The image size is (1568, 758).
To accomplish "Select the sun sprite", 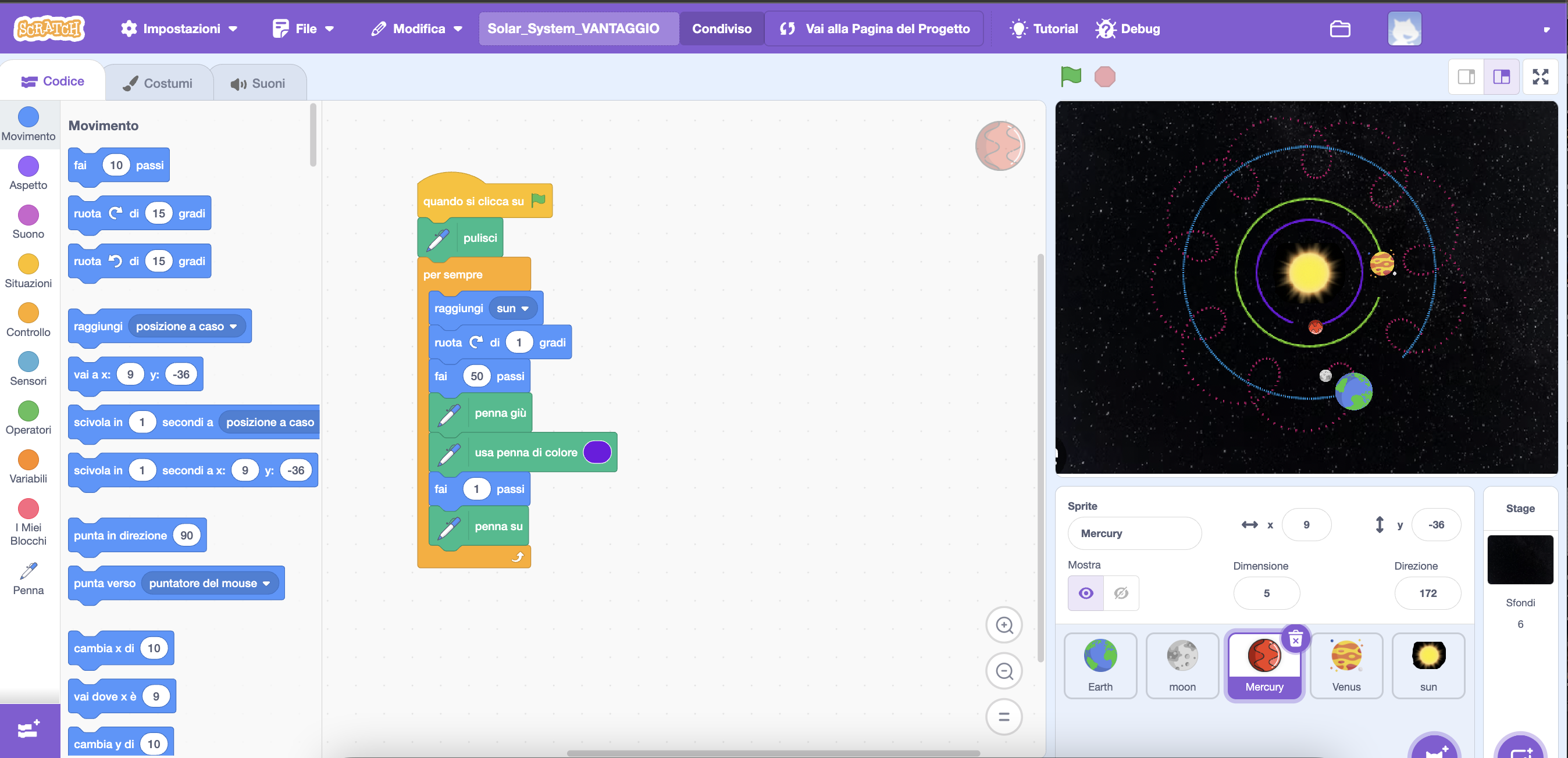I will click(1428, 666).
